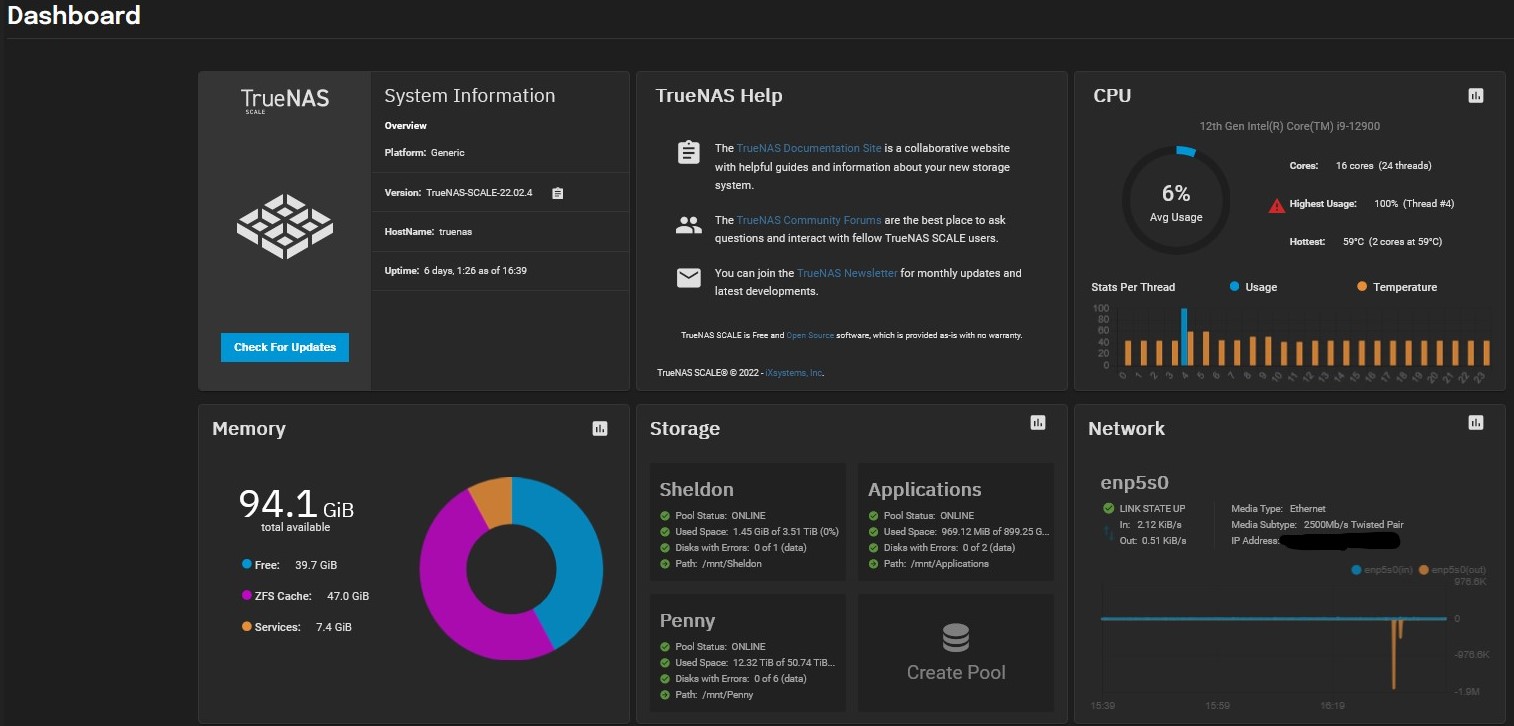This screenshot has height=726, width=1514.
Task: Click the arrow icon beside Sheldon's Path
Action: (665, 564)
